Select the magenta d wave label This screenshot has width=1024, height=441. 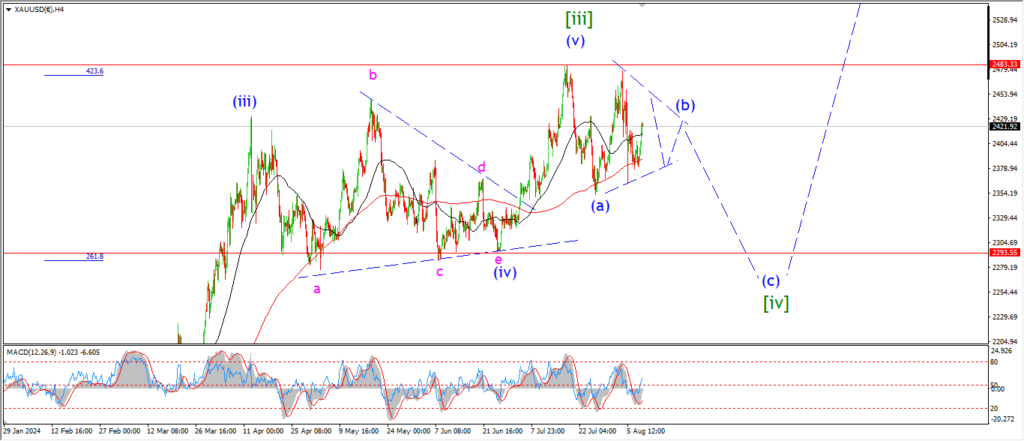pyautogui.click(x=481, y=167)
